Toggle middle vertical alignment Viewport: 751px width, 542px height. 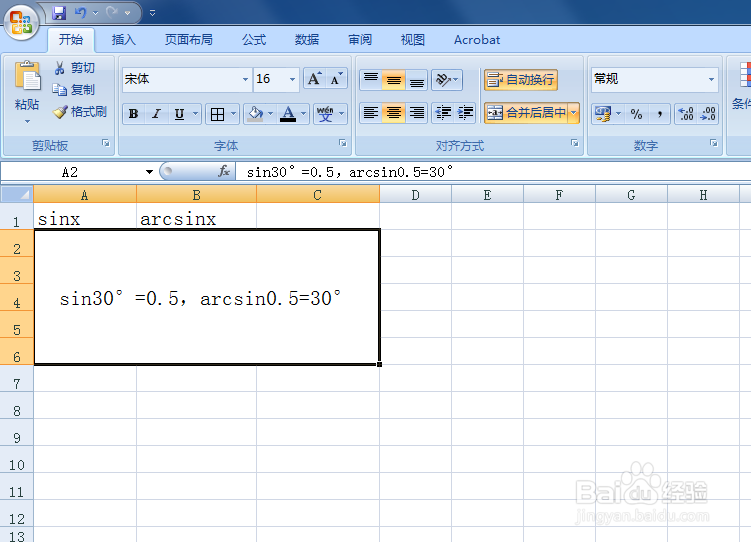tap(394, 79)
